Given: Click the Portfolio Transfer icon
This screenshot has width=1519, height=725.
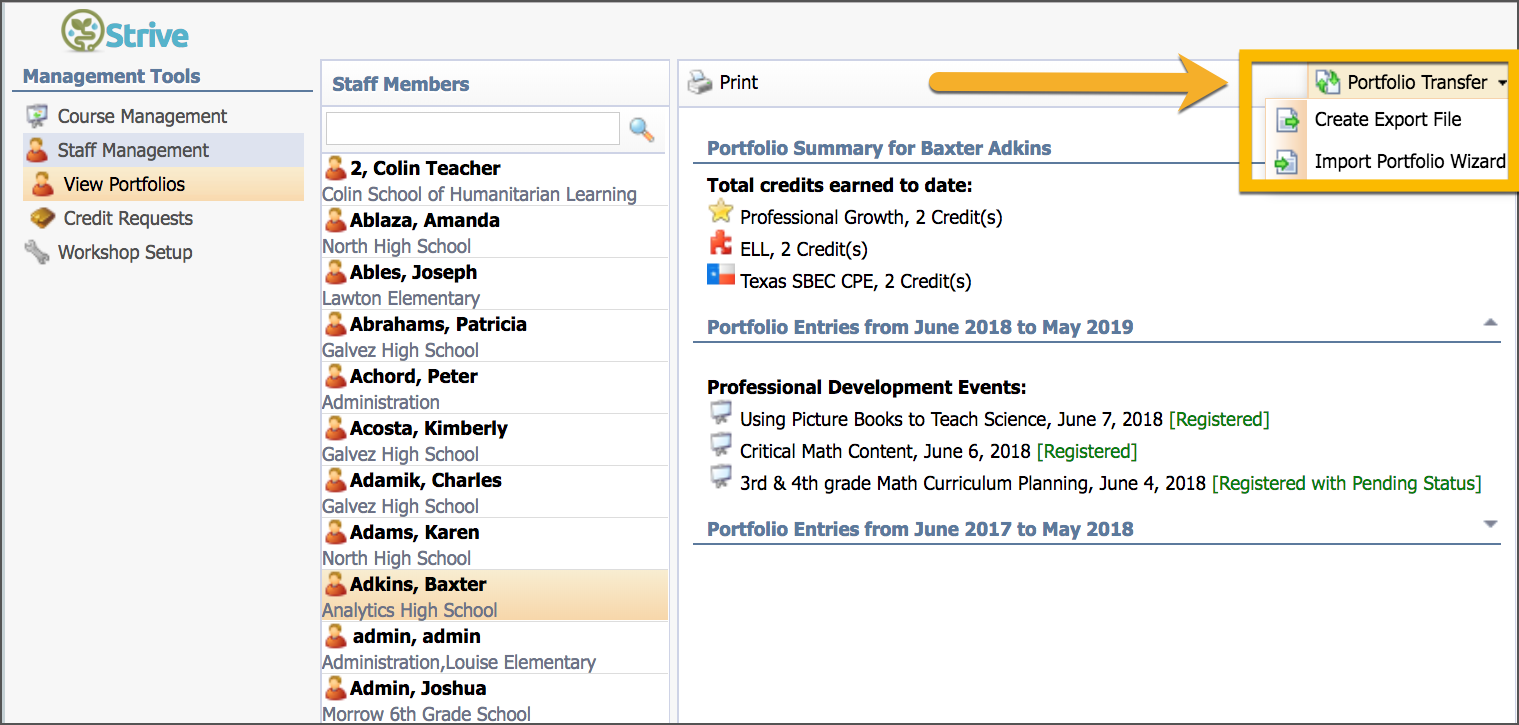Looking at the screenshot, I should (x=1328, y=82).
